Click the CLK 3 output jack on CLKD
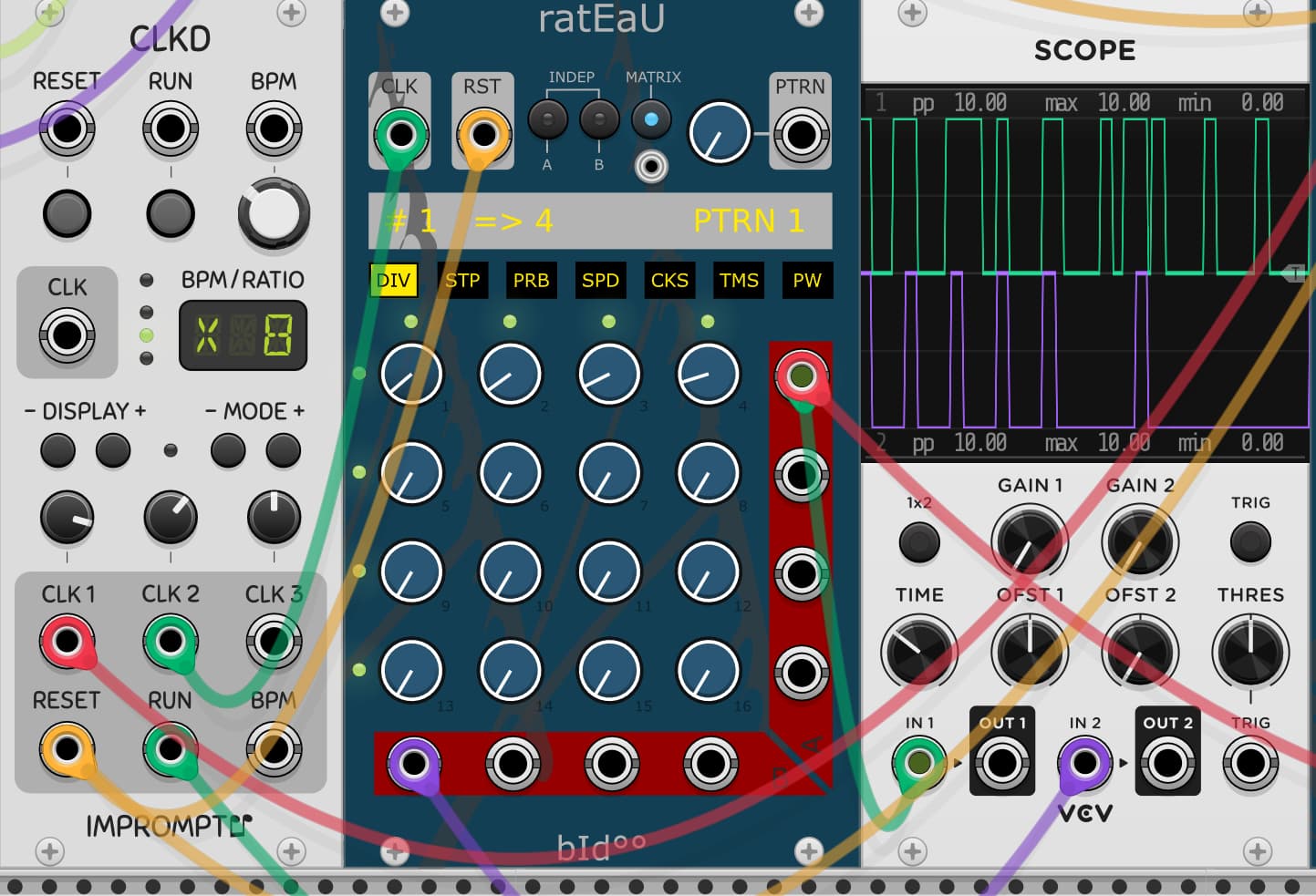Viewport: 1316px width, 896px height. coord(274,642)
